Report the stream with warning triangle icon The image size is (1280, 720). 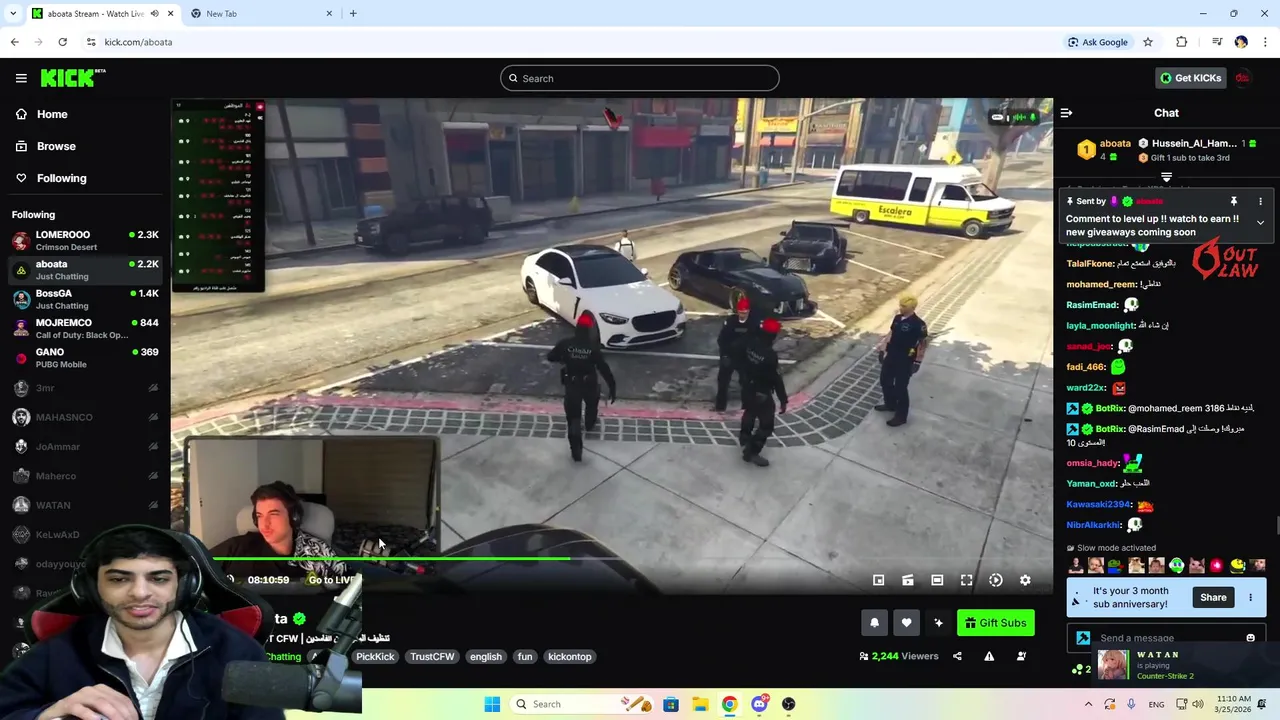click(x=989, y=657)
